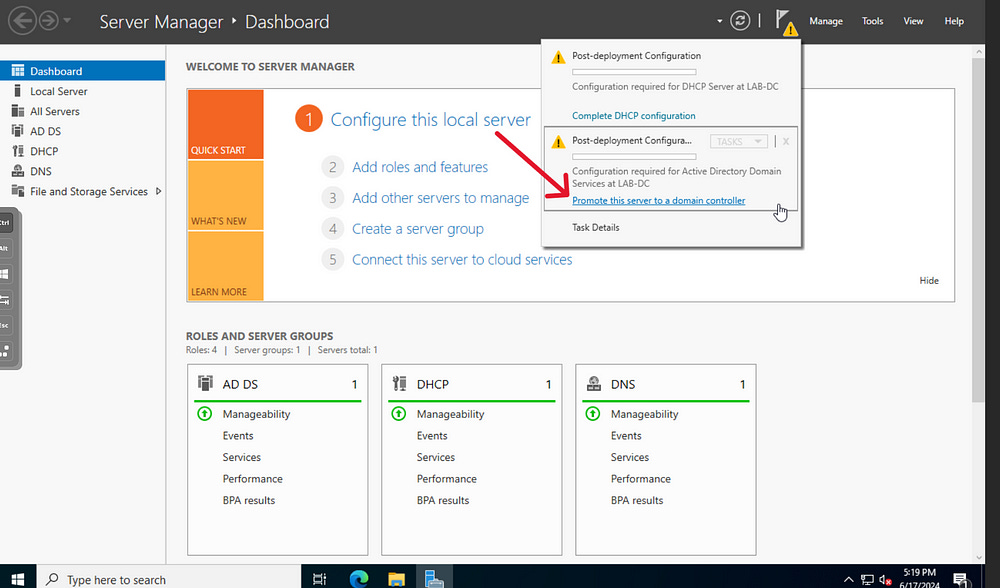Open Services in DHCP tile
This screenshot has height=588, width=1000.
pyautogui.click(x=436, y=457)
